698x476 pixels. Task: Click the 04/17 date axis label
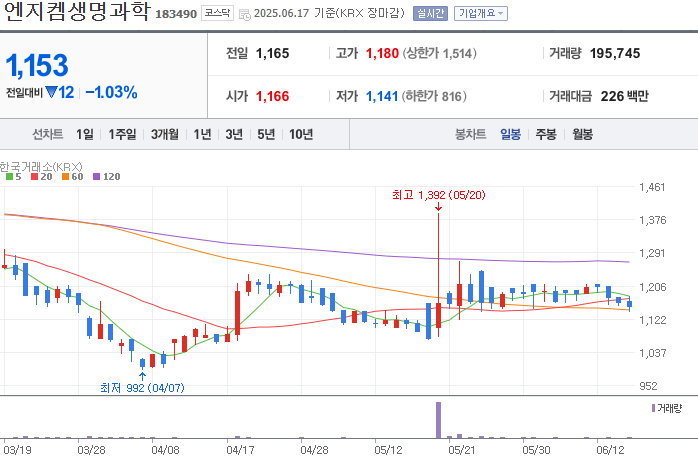click(x=240, y=450)
